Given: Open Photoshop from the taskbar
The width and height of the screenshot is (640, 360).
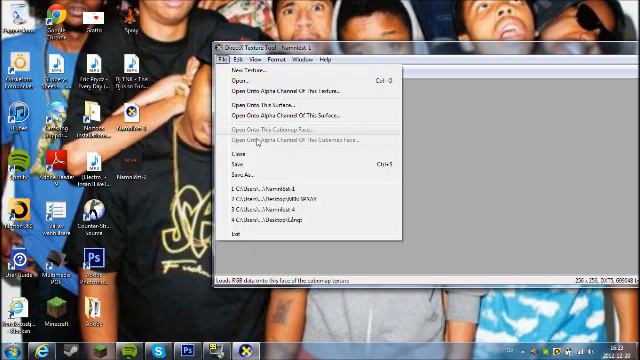Looking at the screenshot, I should point(188,351).
